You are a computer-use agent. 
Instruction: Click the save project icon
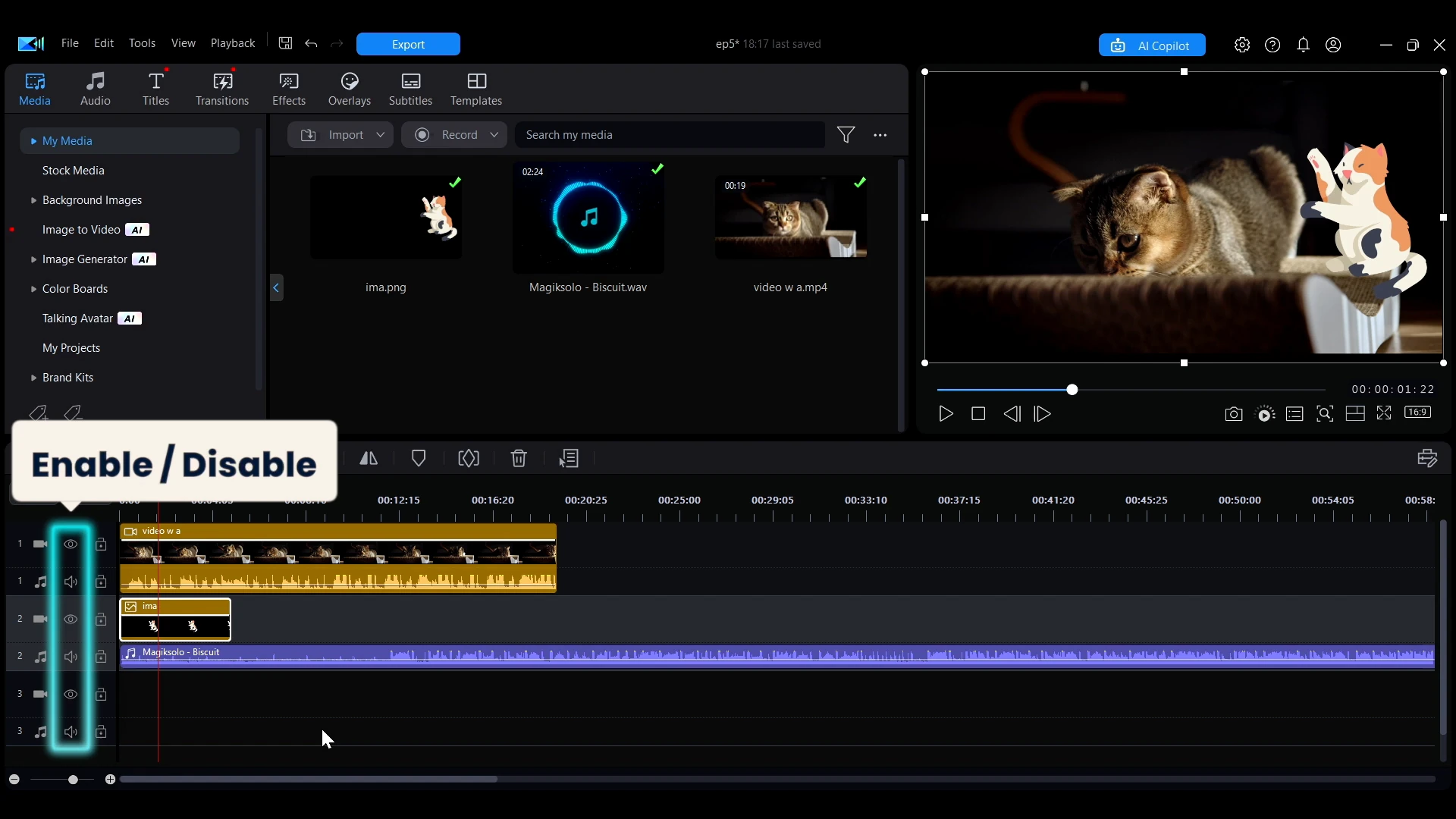coord(285,43)
